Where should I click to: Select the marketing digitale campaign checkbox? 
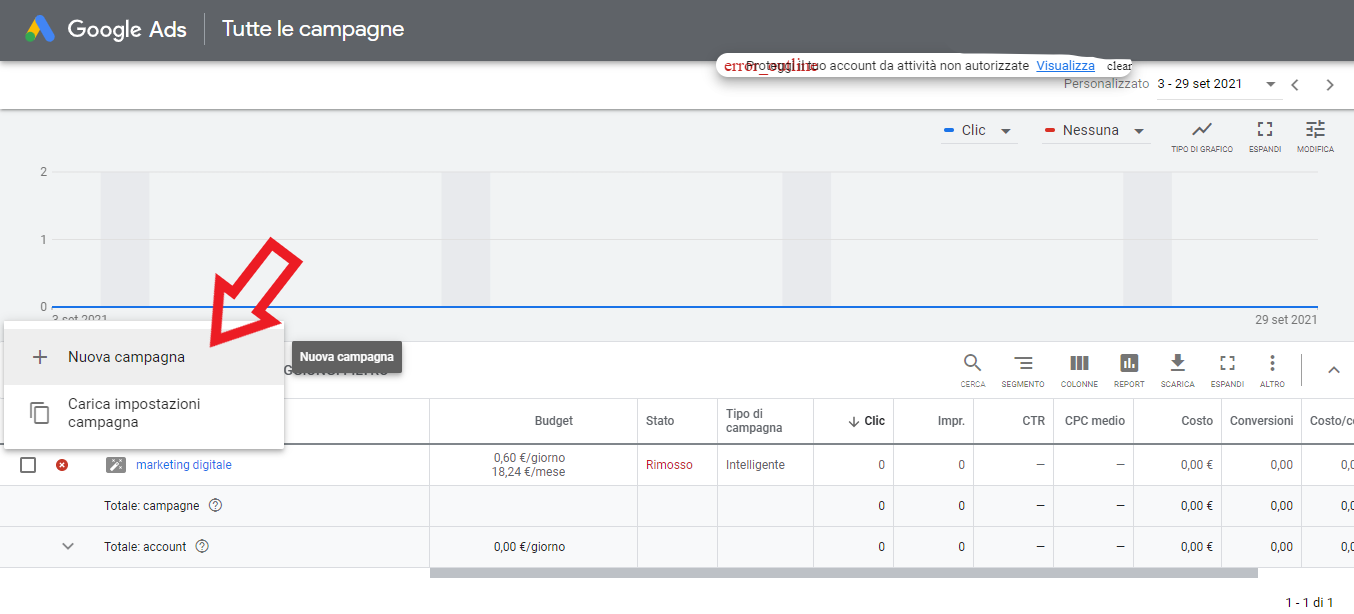coord(28,465)
